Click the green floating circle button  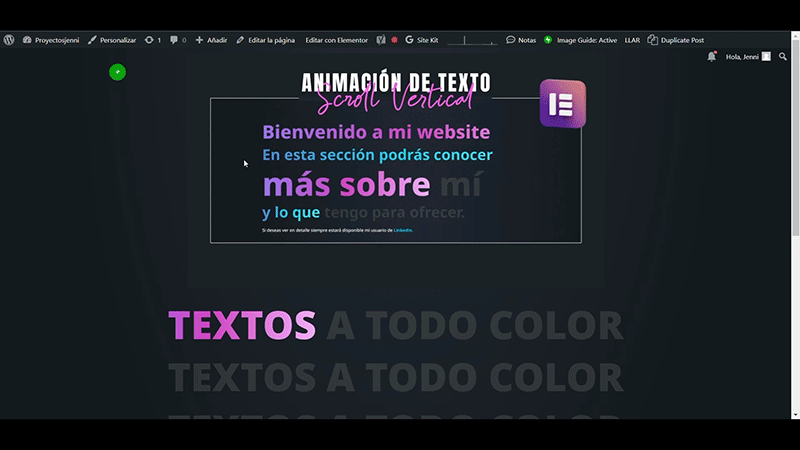117,72
